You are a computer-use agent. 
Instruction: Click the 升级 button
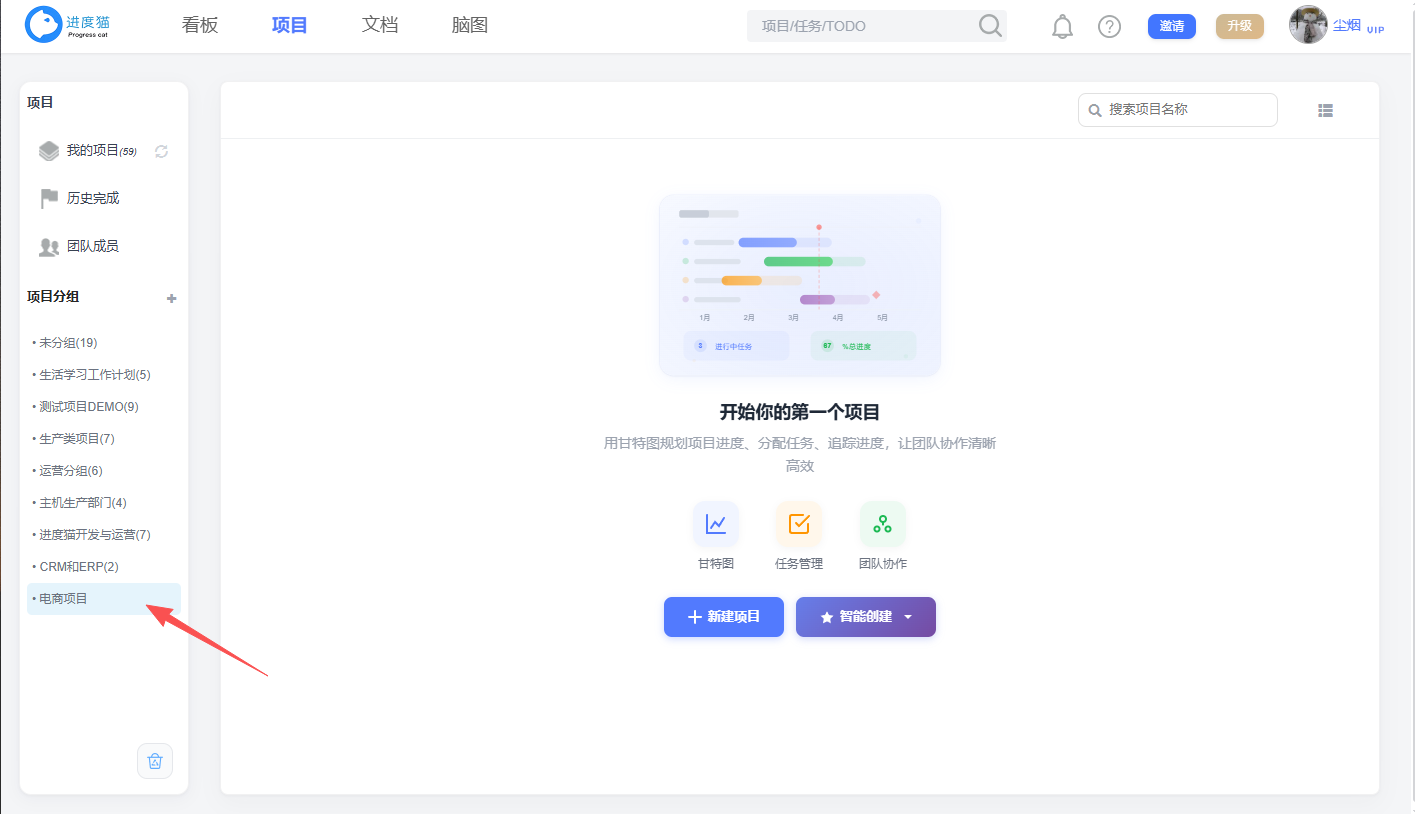tap(1240, 26)
